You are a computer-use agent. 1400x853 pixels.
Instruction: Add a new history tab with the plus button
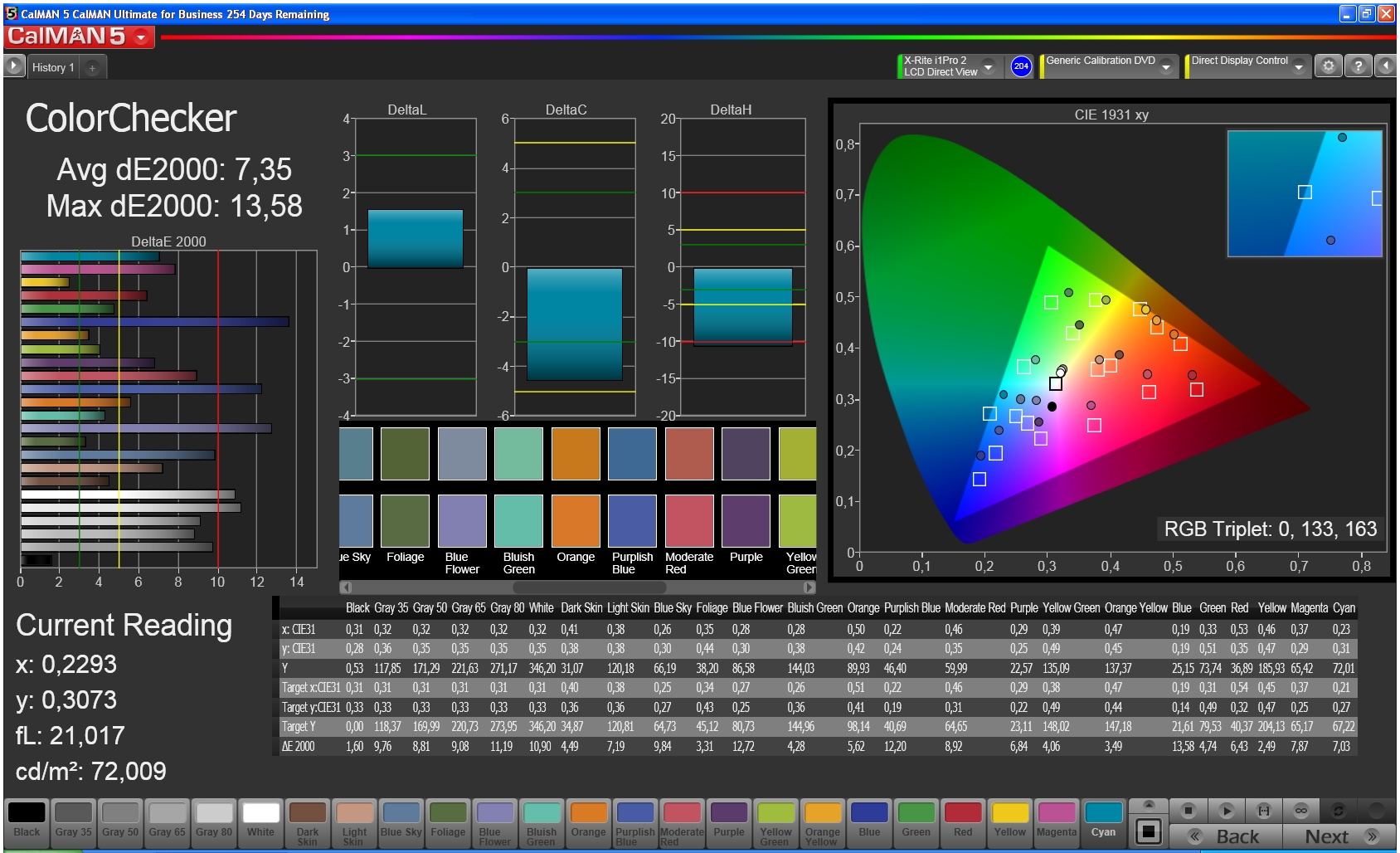click(92, 67)
